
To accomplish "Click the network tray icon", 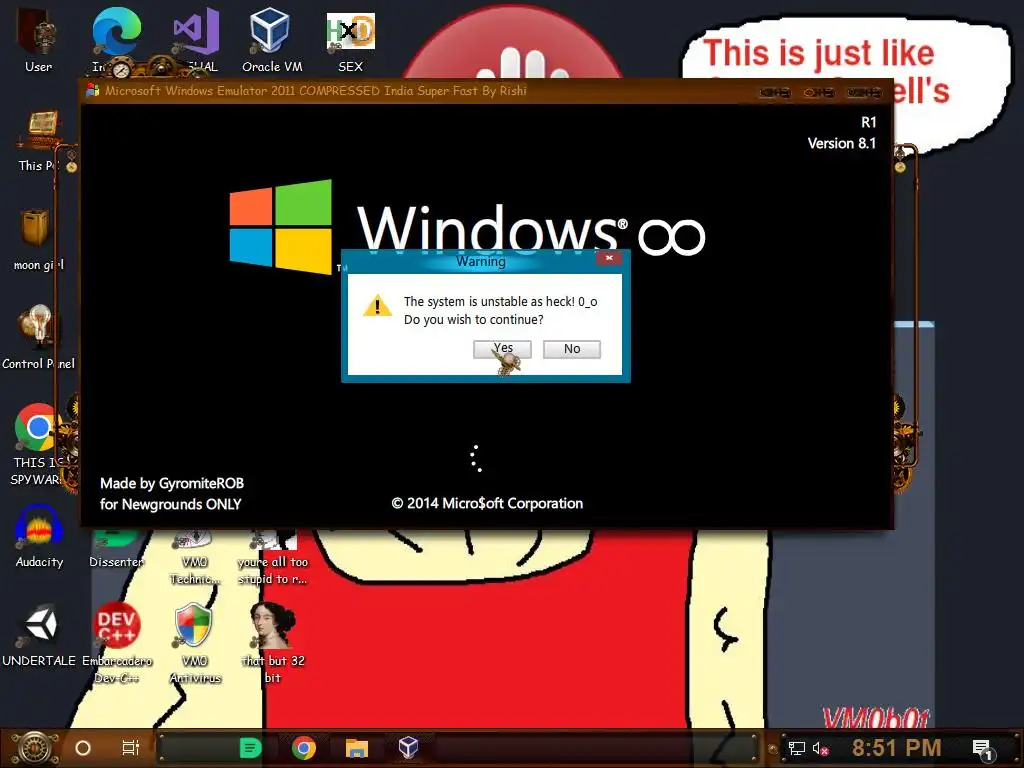I will pos(797,748).
